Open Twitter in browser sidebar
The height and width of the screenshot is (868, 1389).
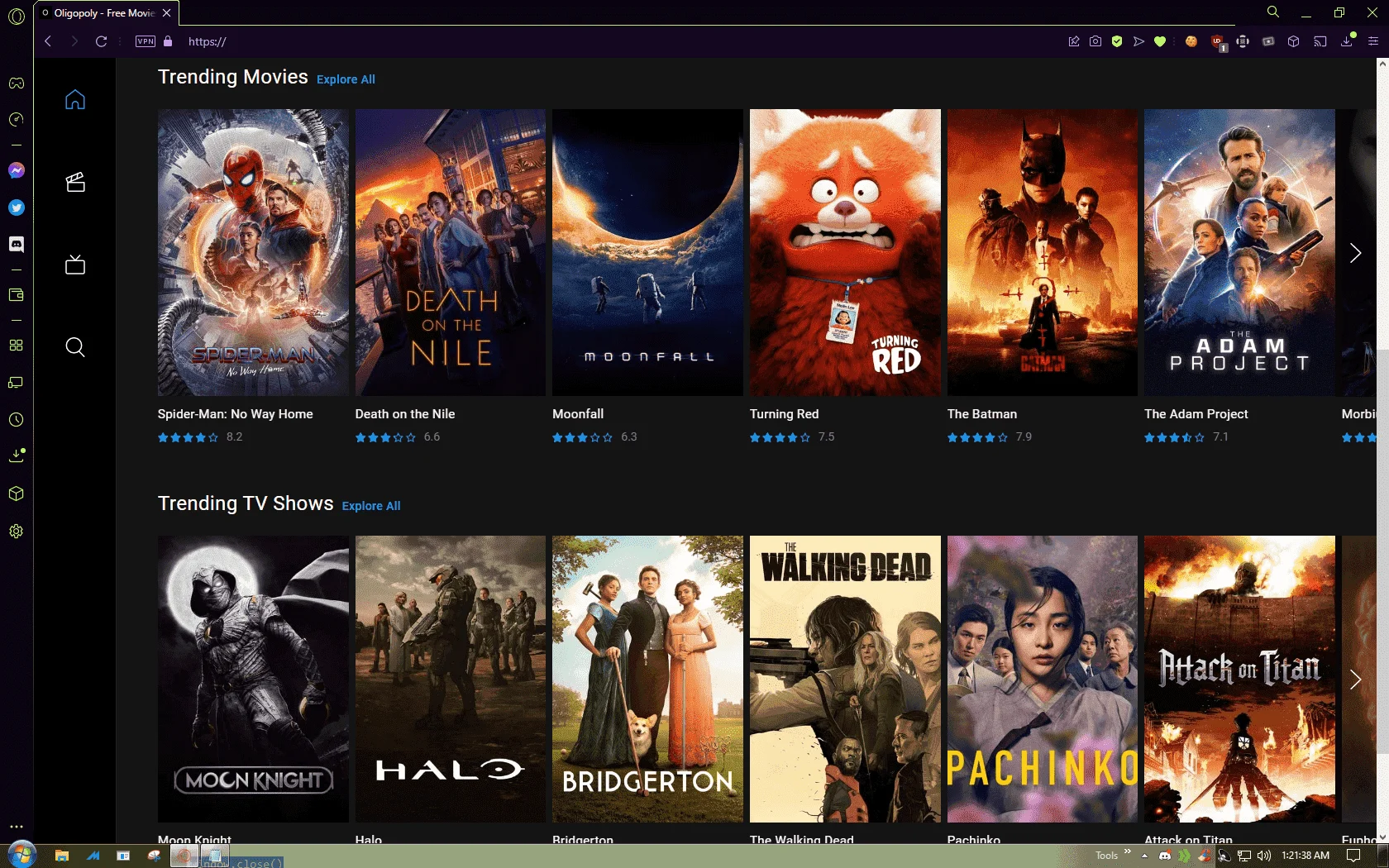click(17, 207)
